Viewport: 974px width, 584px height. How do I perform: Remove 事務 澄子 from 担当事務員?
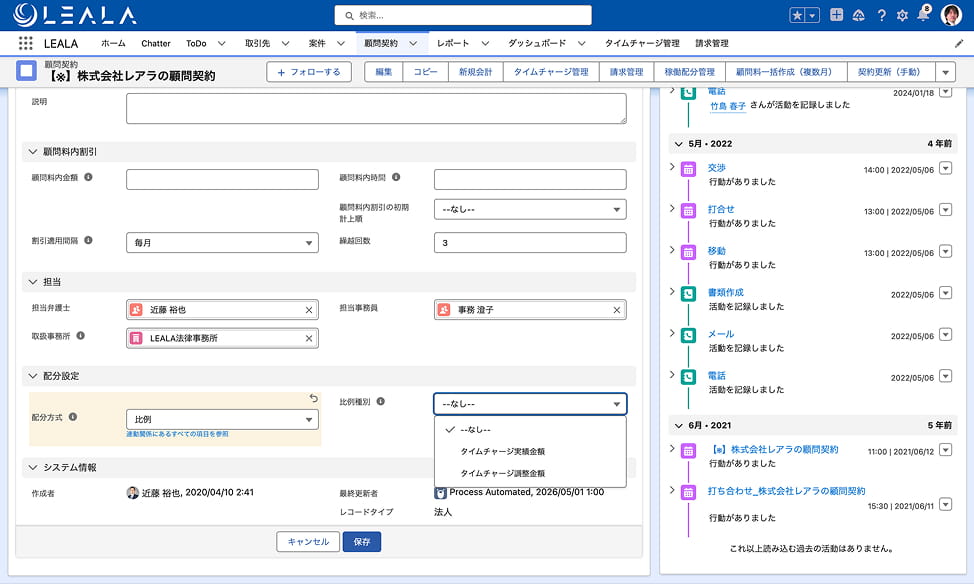(617, 309)
